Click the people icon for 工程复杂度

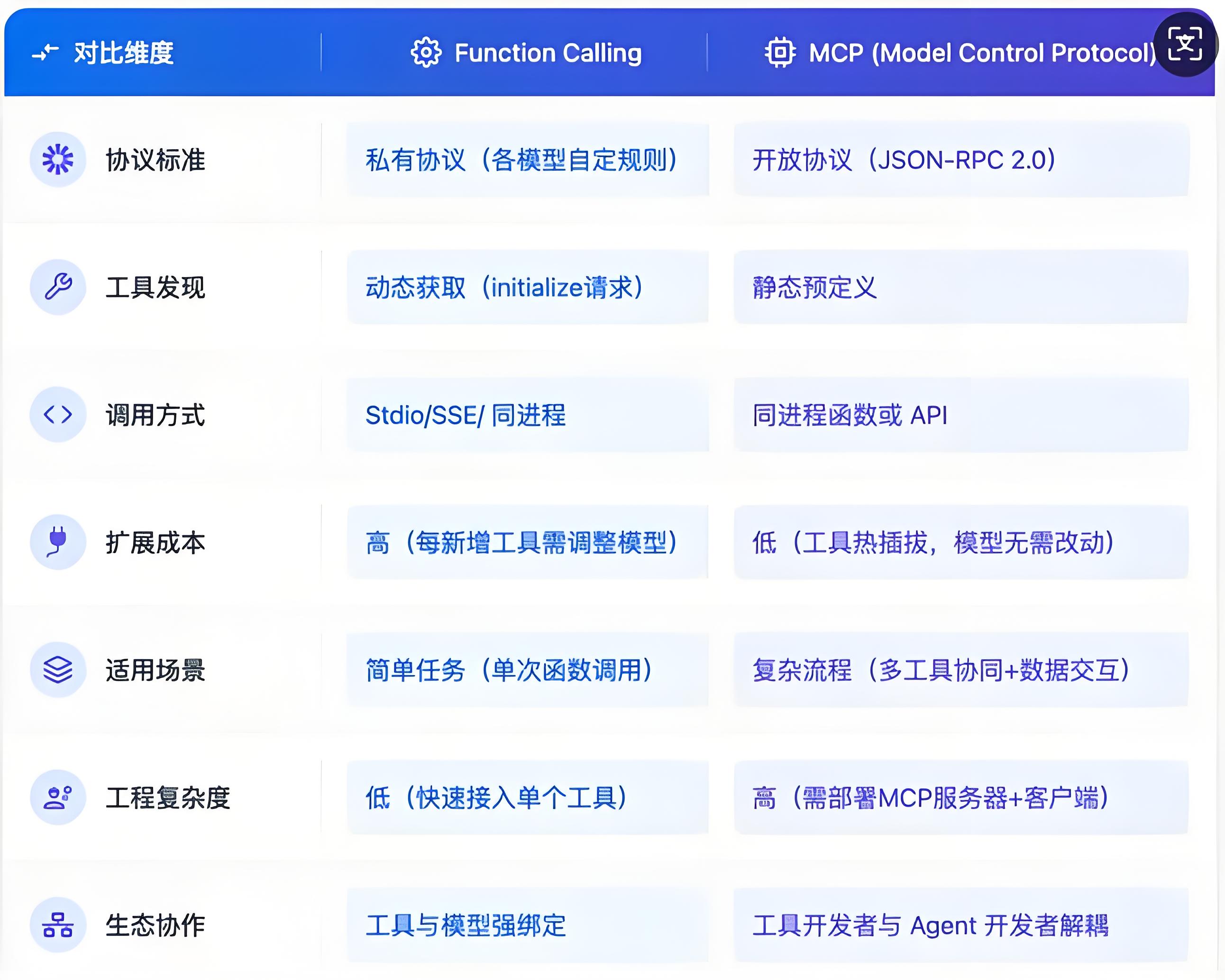(x=58, y=798)
